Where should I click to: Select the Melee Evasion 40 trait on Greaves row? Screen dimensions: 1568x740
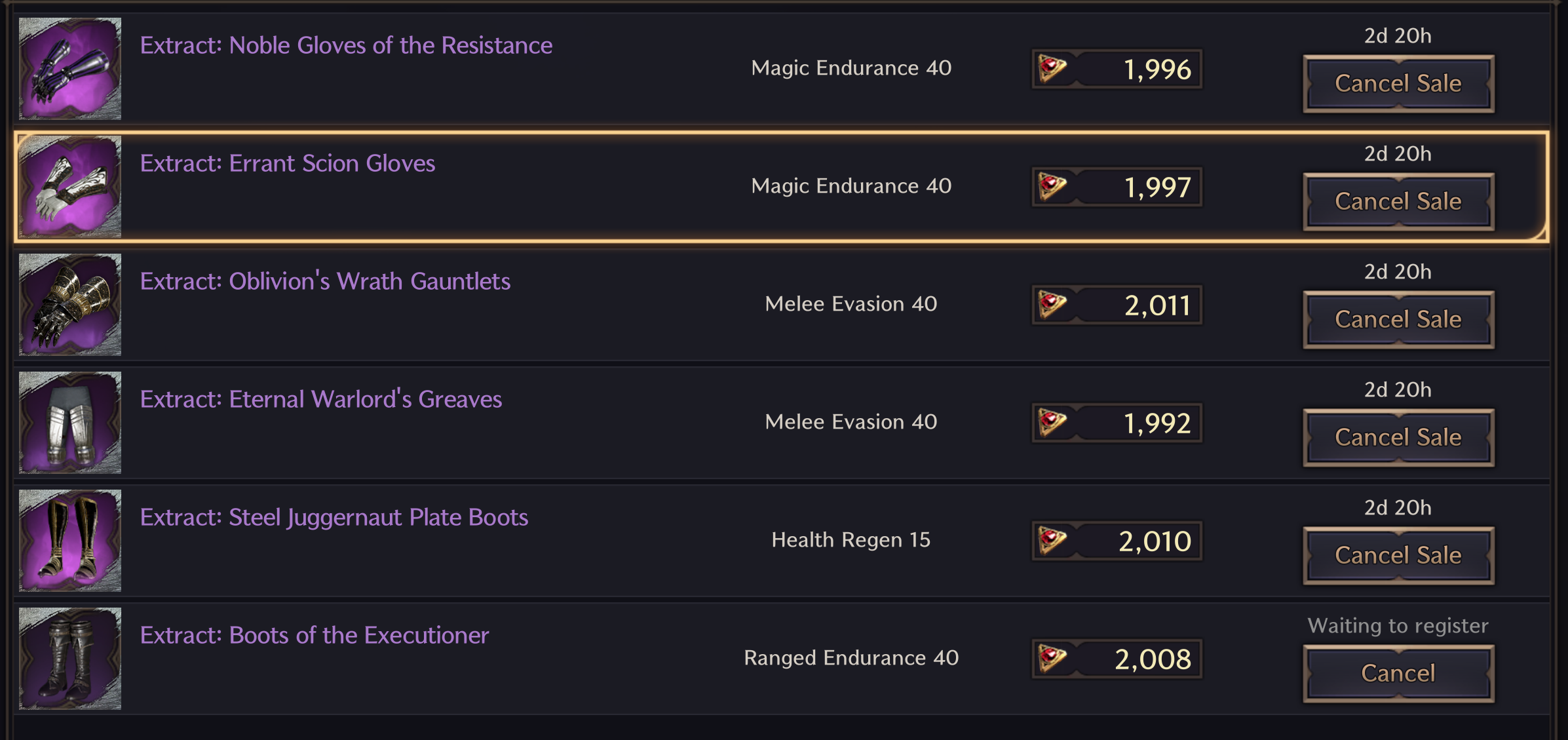point(851,421)
